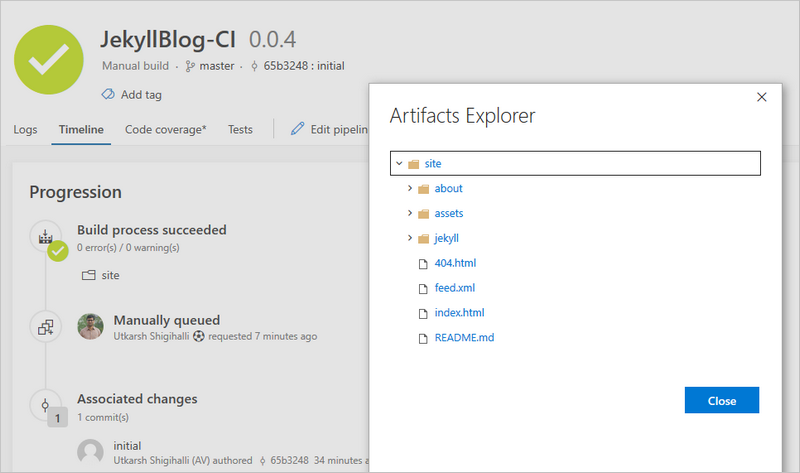Click the Manually queued timeline icon
This screenshot has width=800, height=473.
pyautogui.click(x=45, y=327)
